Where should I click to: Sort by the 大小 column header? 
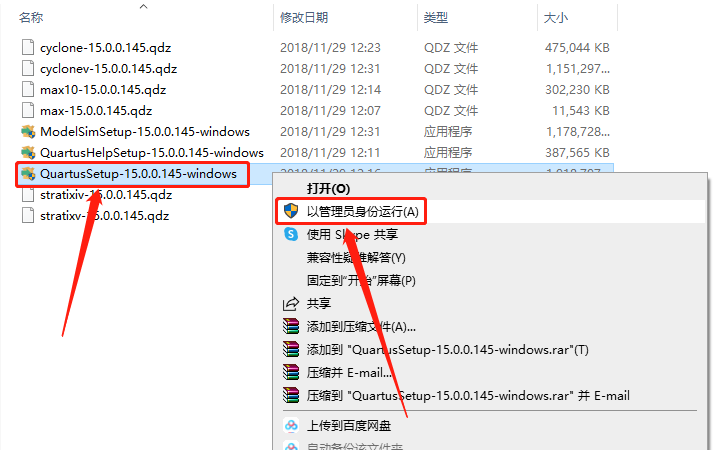(556, 18)
